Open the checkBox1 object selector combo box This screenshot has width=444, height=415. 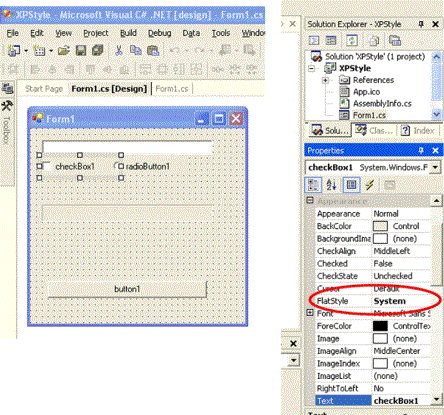tap(435, 167)
